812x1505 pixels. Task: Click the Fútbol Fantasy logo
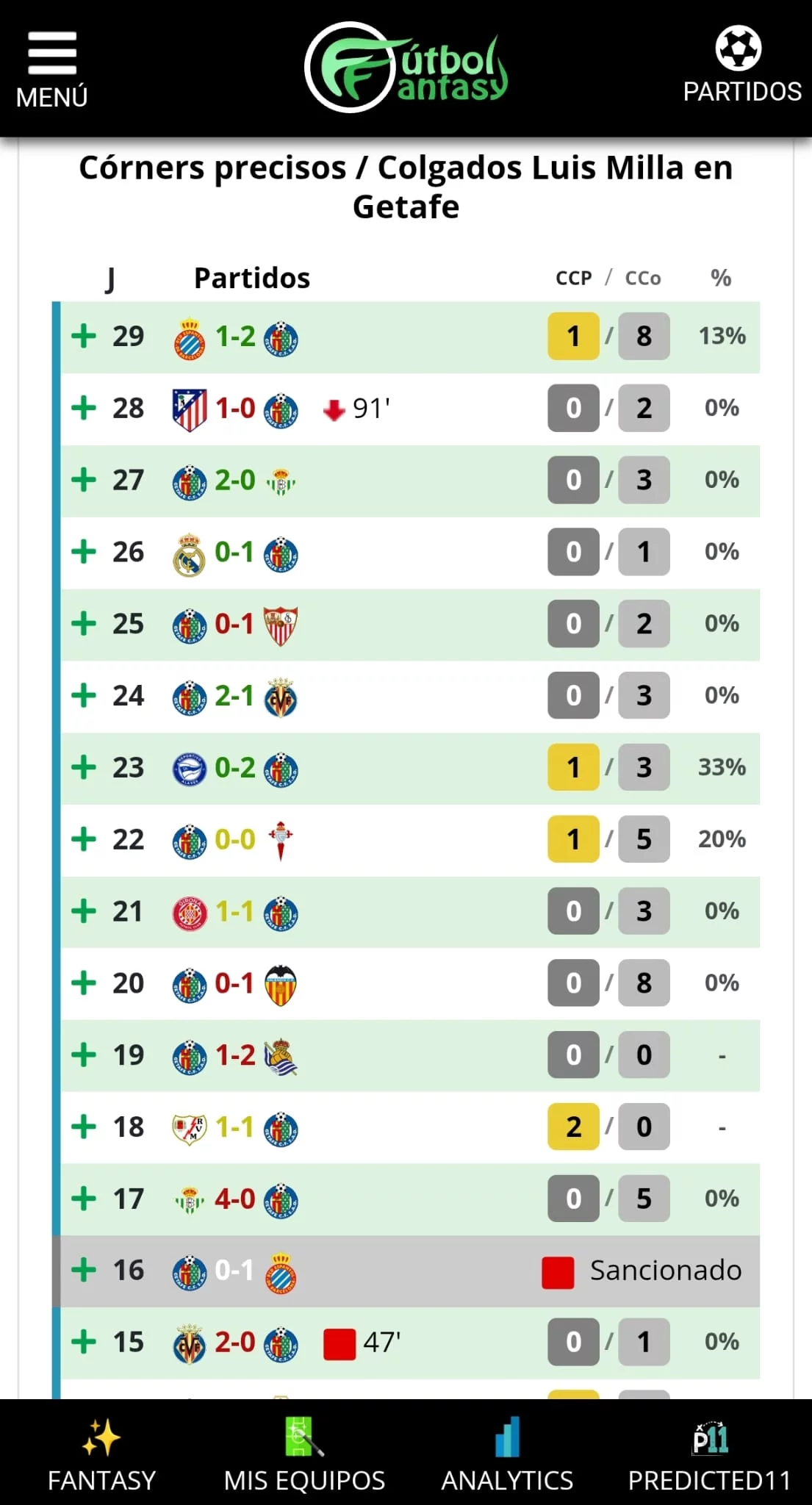[x=406, y=68]
